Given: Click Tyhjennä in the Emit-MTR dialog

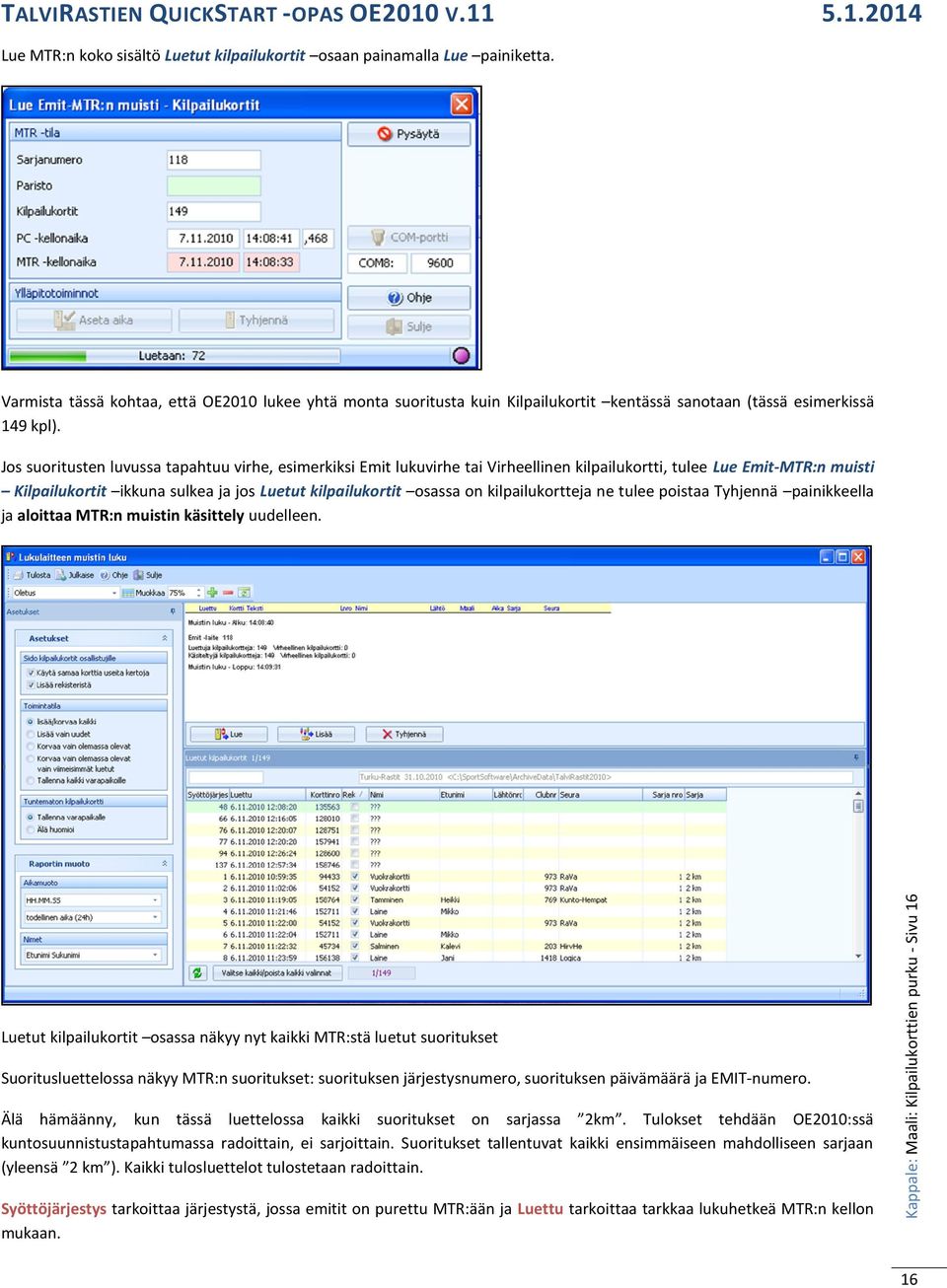Looking at the screenshot, I should 255,321.
